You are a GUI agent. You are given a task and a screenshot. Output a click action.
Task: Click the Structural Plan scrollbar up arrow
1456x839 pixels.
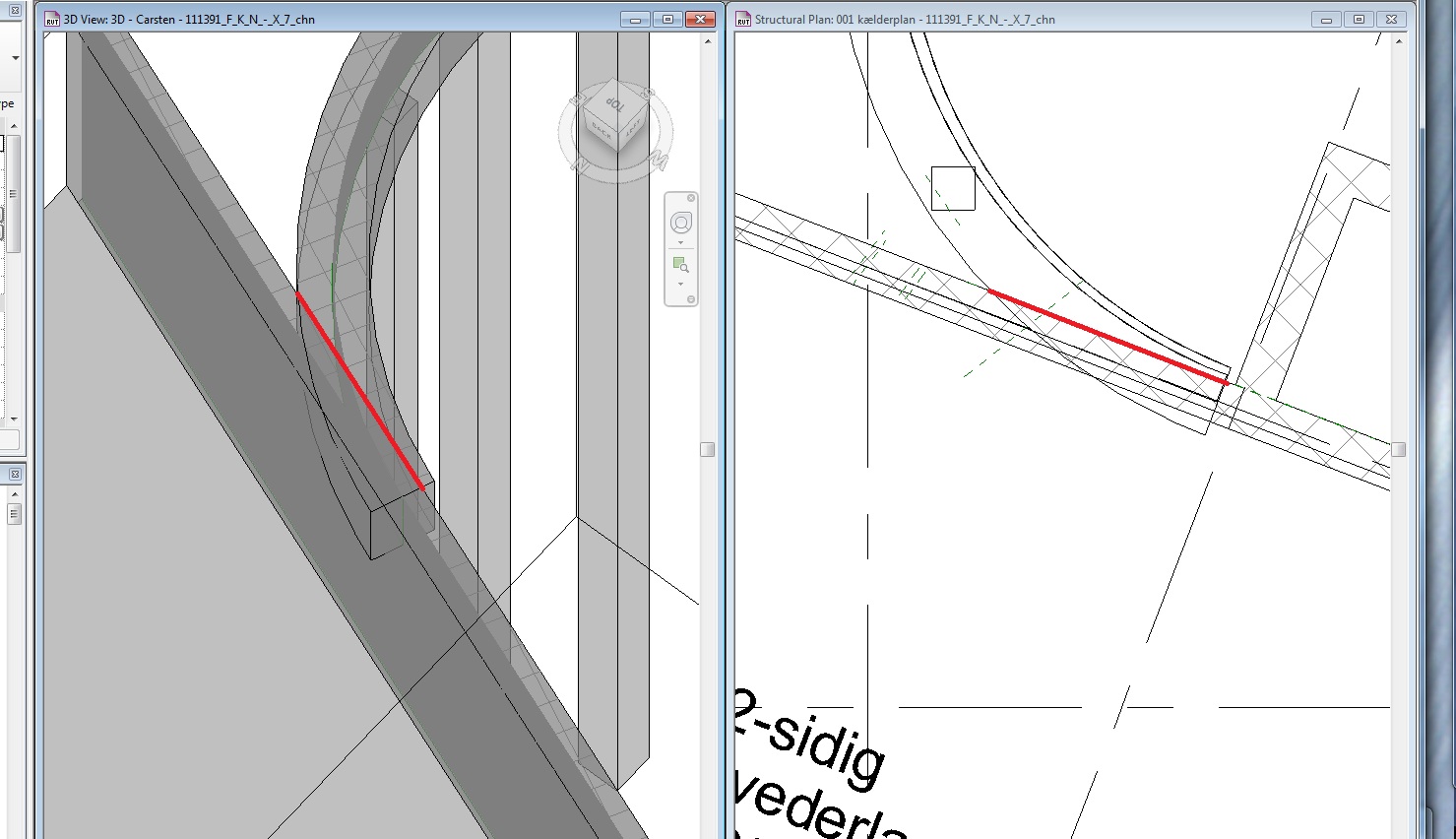[1399, 41]
